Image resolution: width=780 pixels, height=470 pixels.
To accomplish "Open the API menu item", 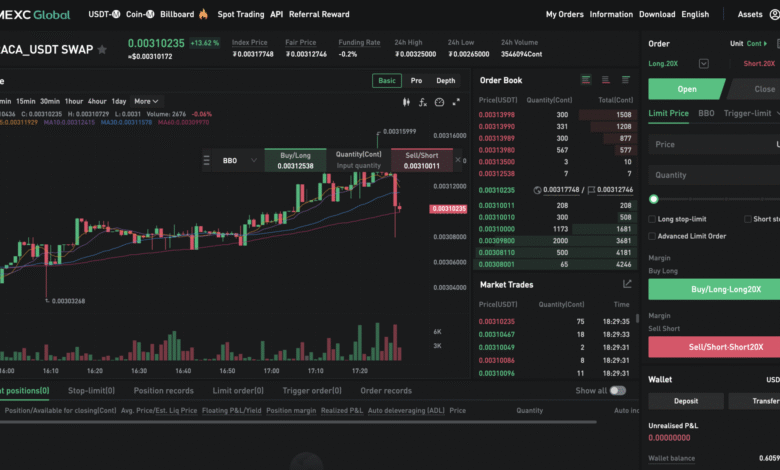I will click(277, 14).
